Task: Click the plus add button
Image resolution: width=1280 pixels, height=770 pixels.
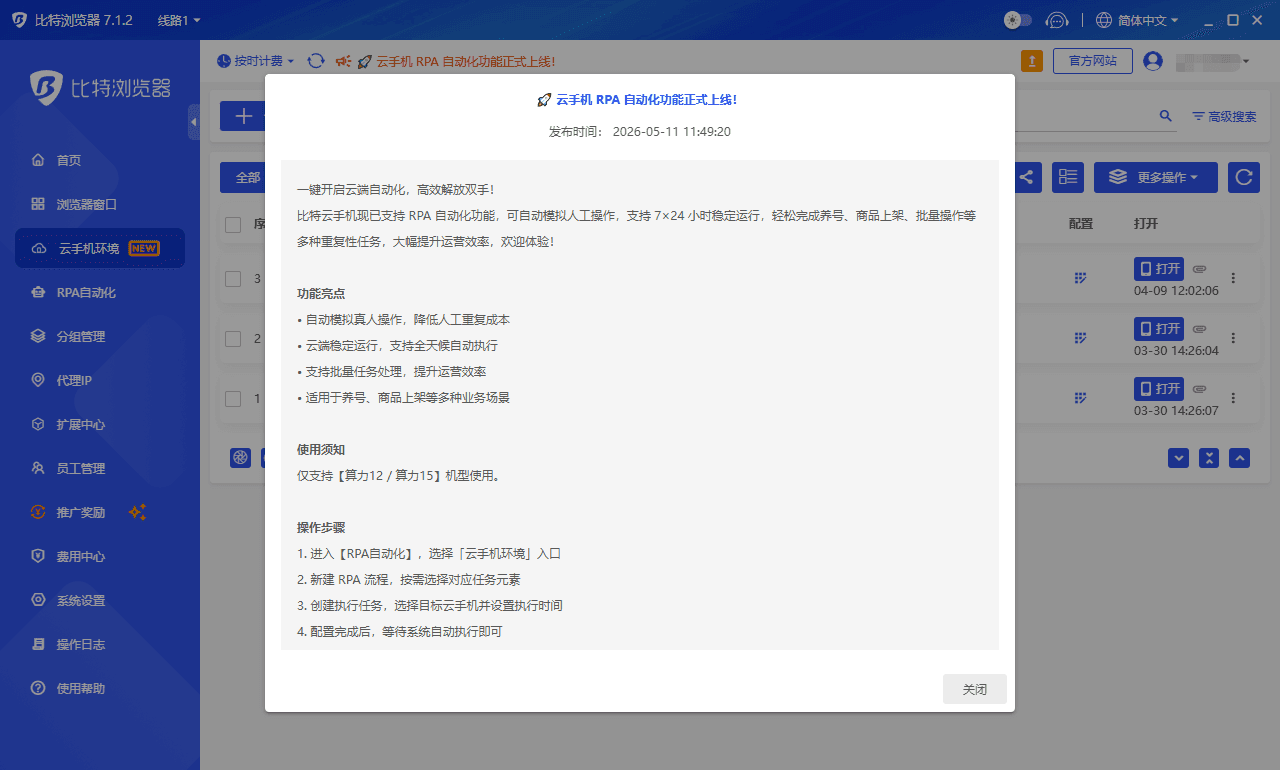Action: coord(244,116)
